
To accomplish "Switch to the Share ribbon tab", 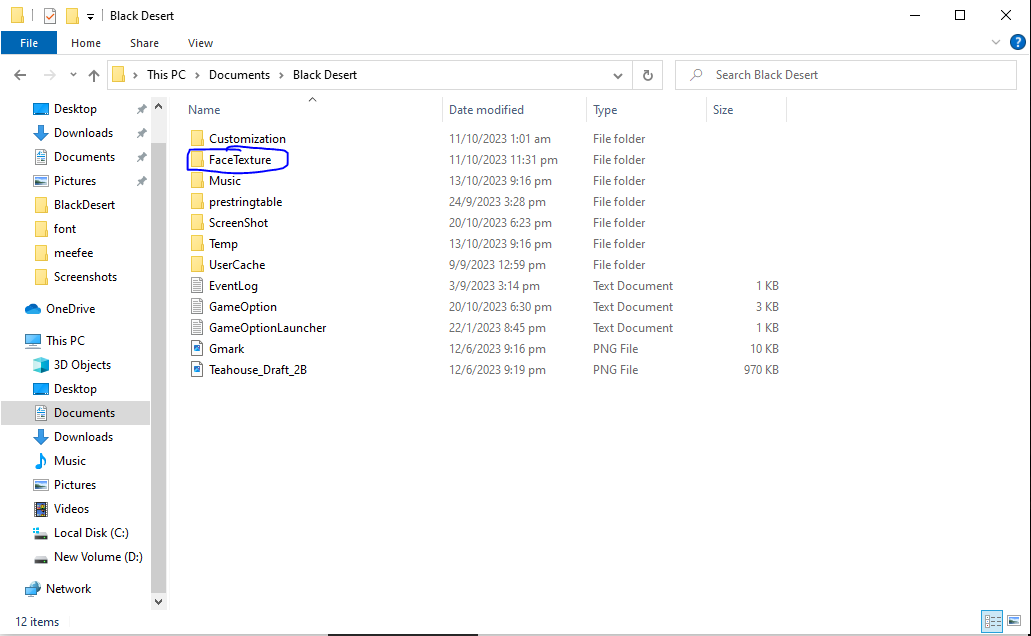I will [x=144, y=43].
